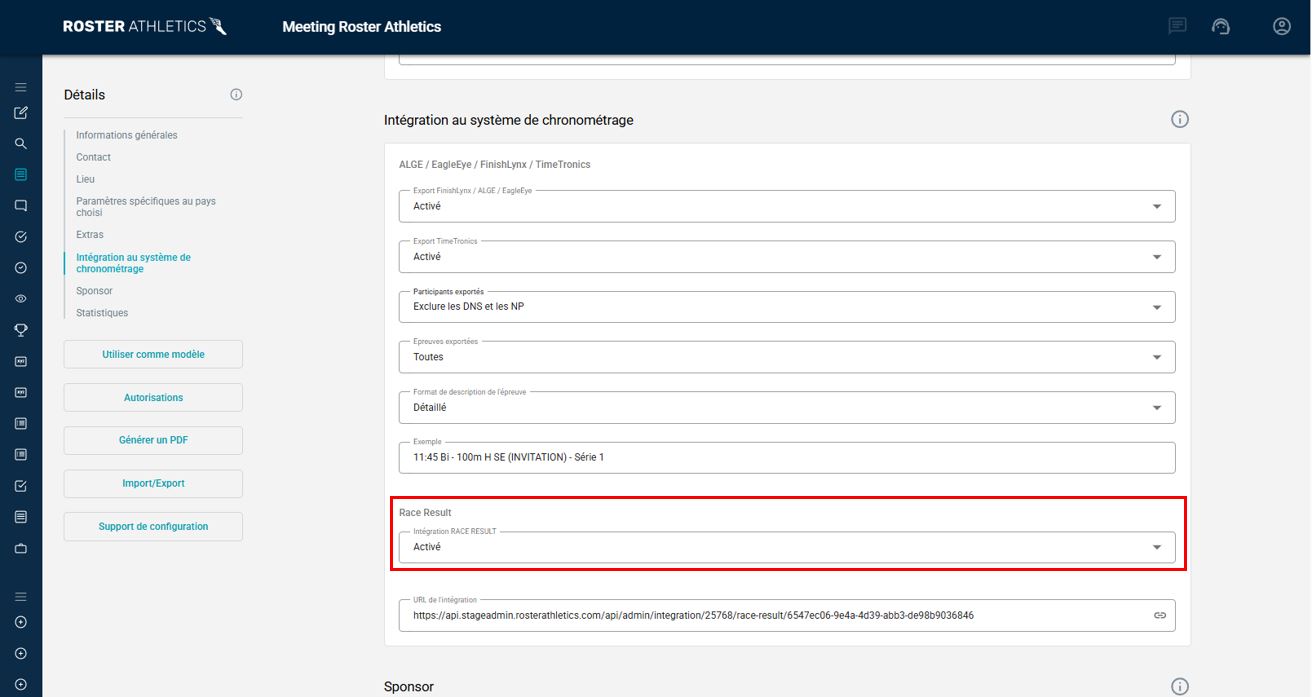1314x697 pixels.
Task: Click the Meeting Roster Athletics title
Action: (361, 27)
